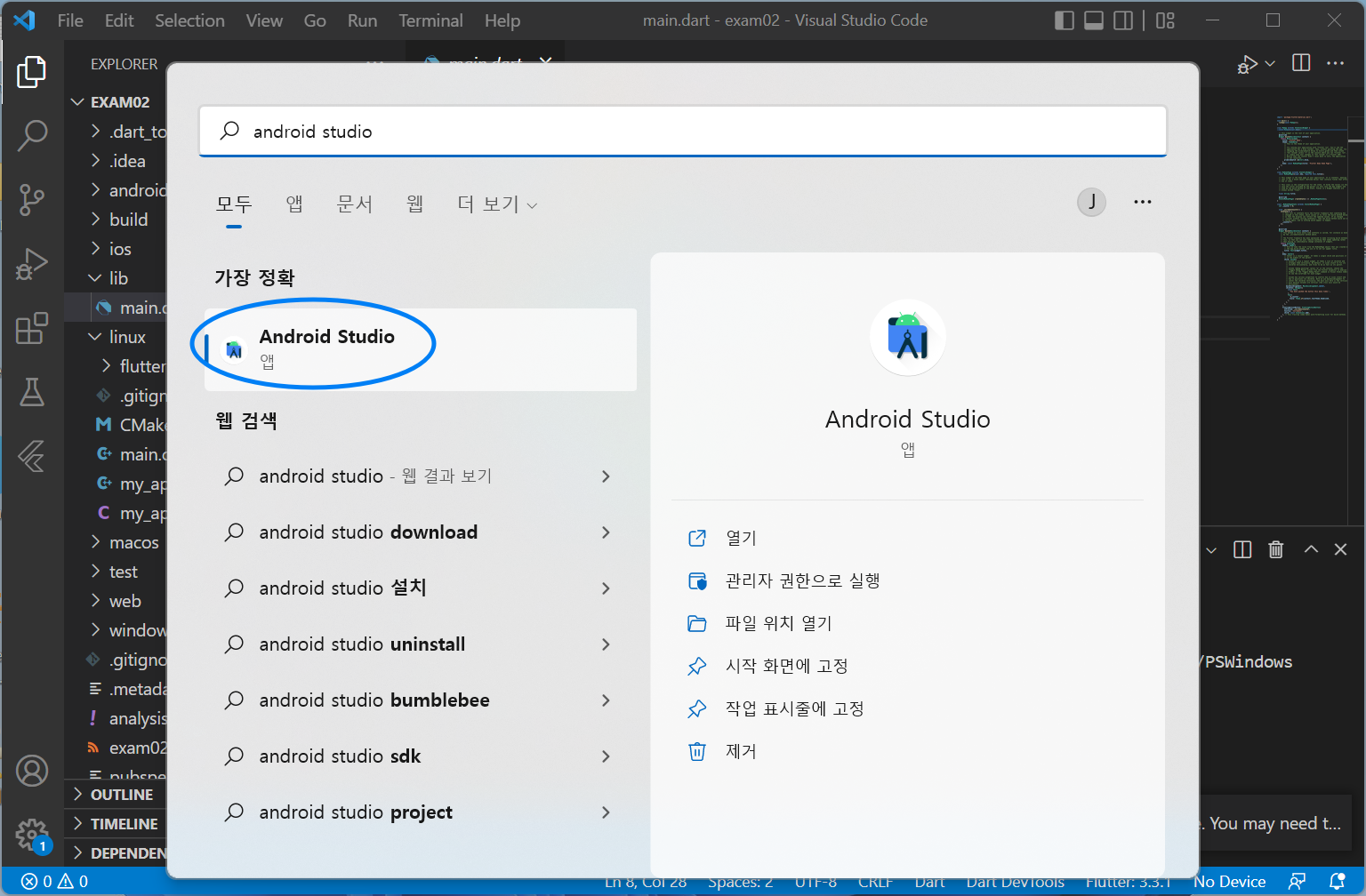Open the errors and warnings status indicator
The image size is (1366, 896).
coord(54,882)
